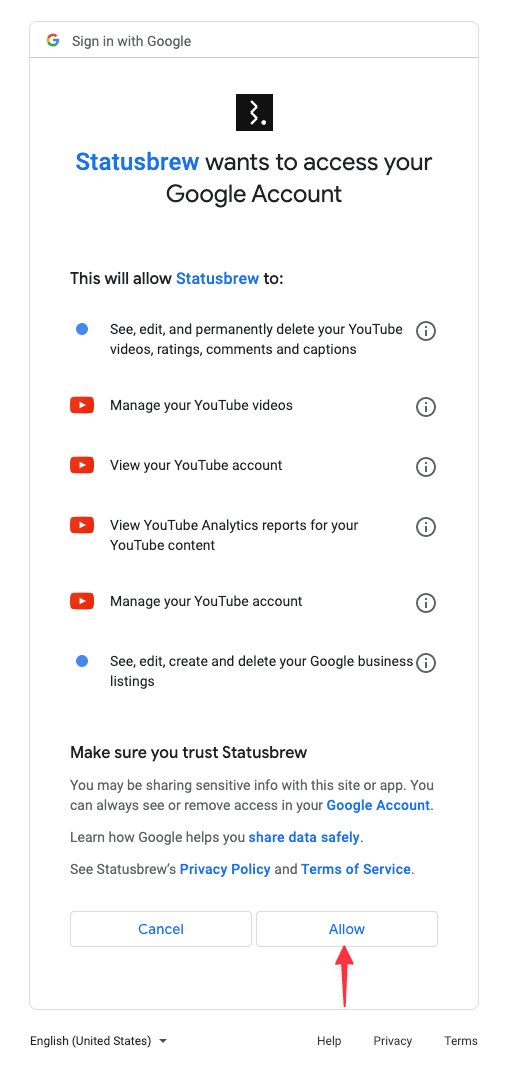Open Statusbrew's Privacy Policy link
This screenshot has width=508, height=1072.
pyautogui.click(x=225, y=870)
